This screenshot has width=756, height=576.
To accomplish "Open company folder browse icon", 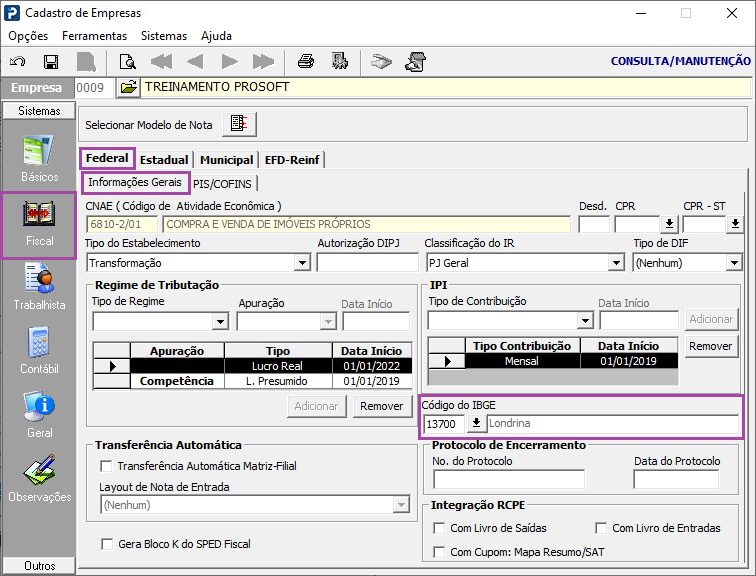I will (128, 88).
